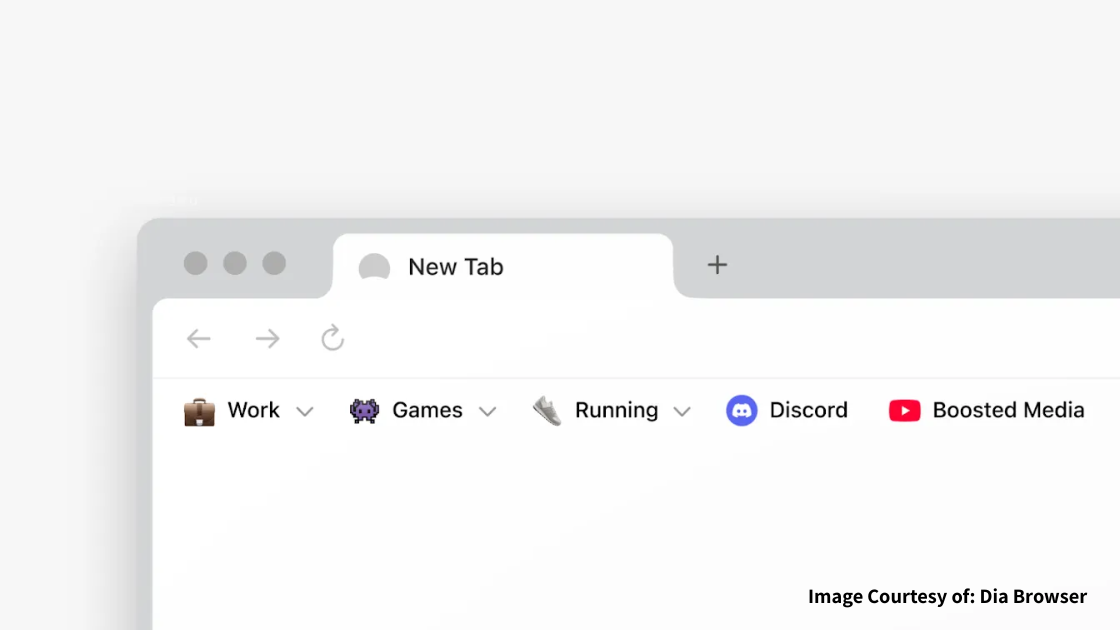Open the Games bookmarks folder label
1120x630 pixels.
click(x=427, y=411)
